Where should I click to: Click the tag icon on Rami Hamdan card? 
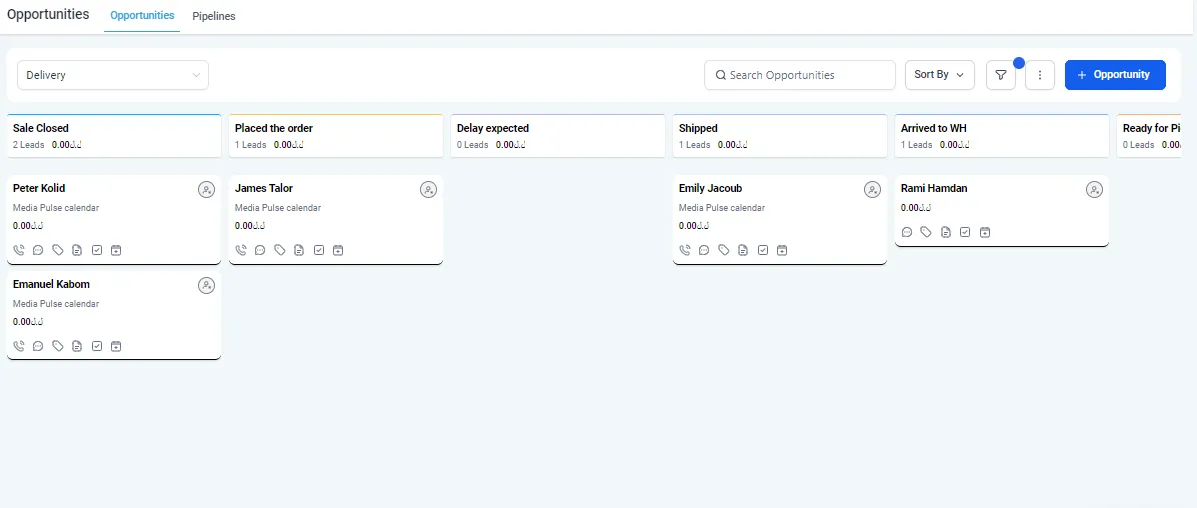(926, 232)
